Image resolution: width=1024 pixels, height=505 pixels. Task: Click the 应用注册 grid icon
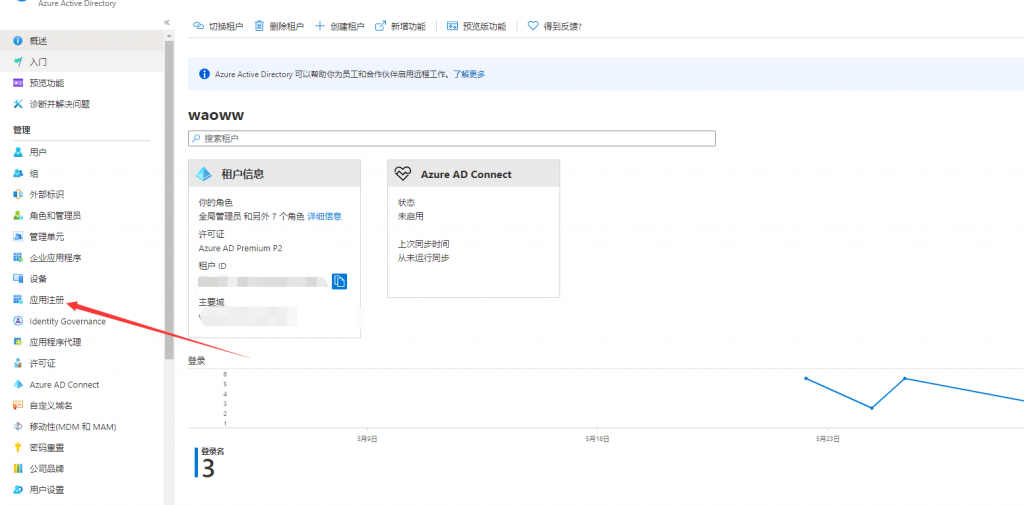tap(18, 300)
